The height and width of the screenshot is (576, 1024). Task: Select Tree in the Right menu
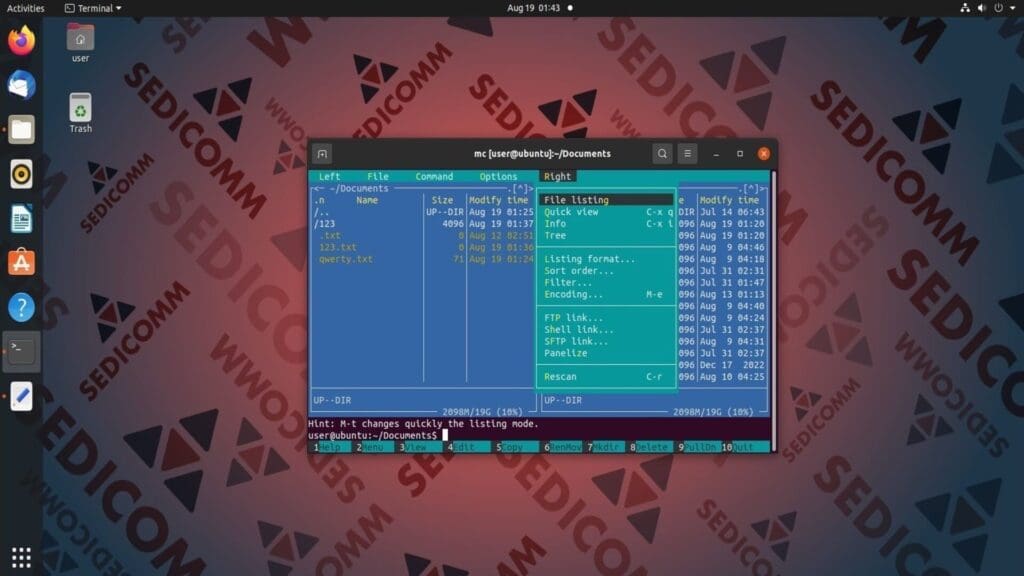click(x=606, y=236)
